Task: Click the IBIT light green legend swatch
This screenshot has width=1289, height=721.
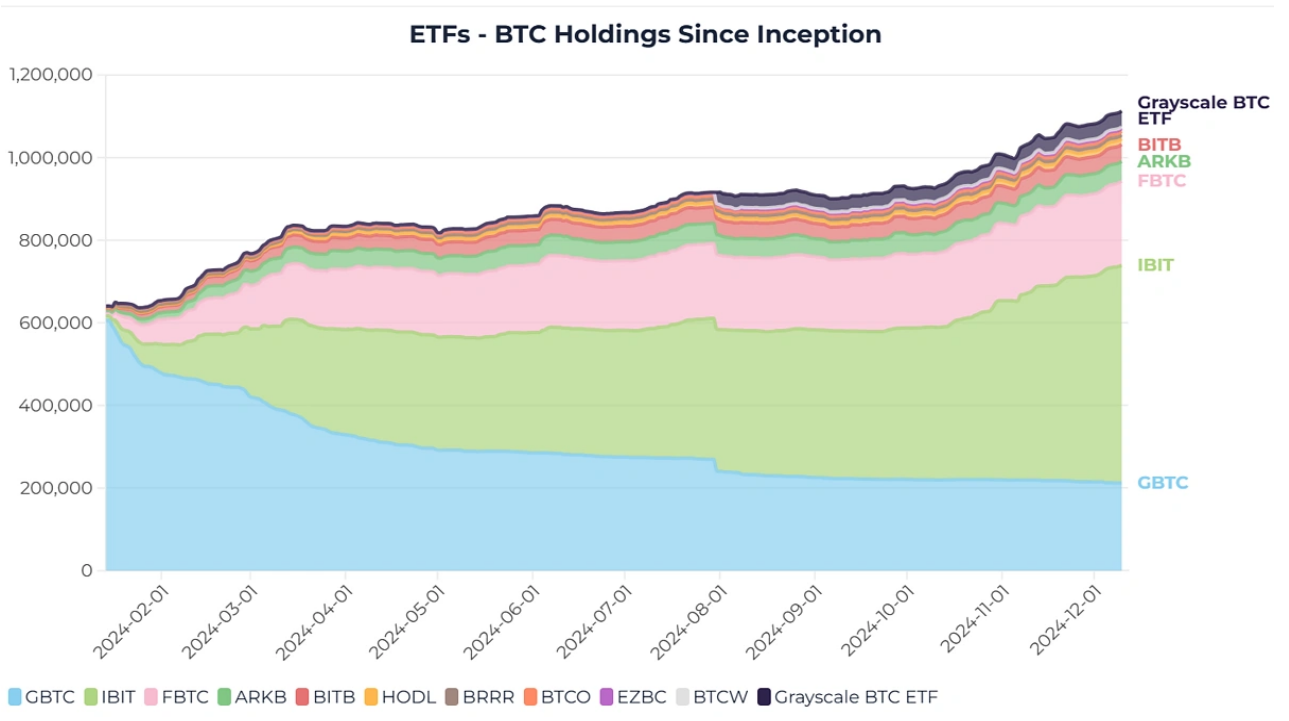Action: pyautogui.click(x=91, y=697)
